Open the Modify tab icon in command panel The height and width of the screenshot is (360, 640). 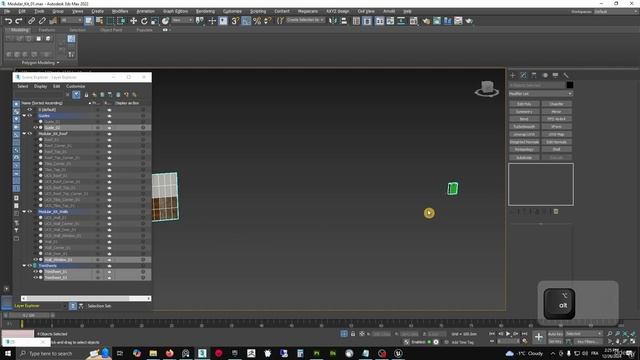click(x=523, y=75)
